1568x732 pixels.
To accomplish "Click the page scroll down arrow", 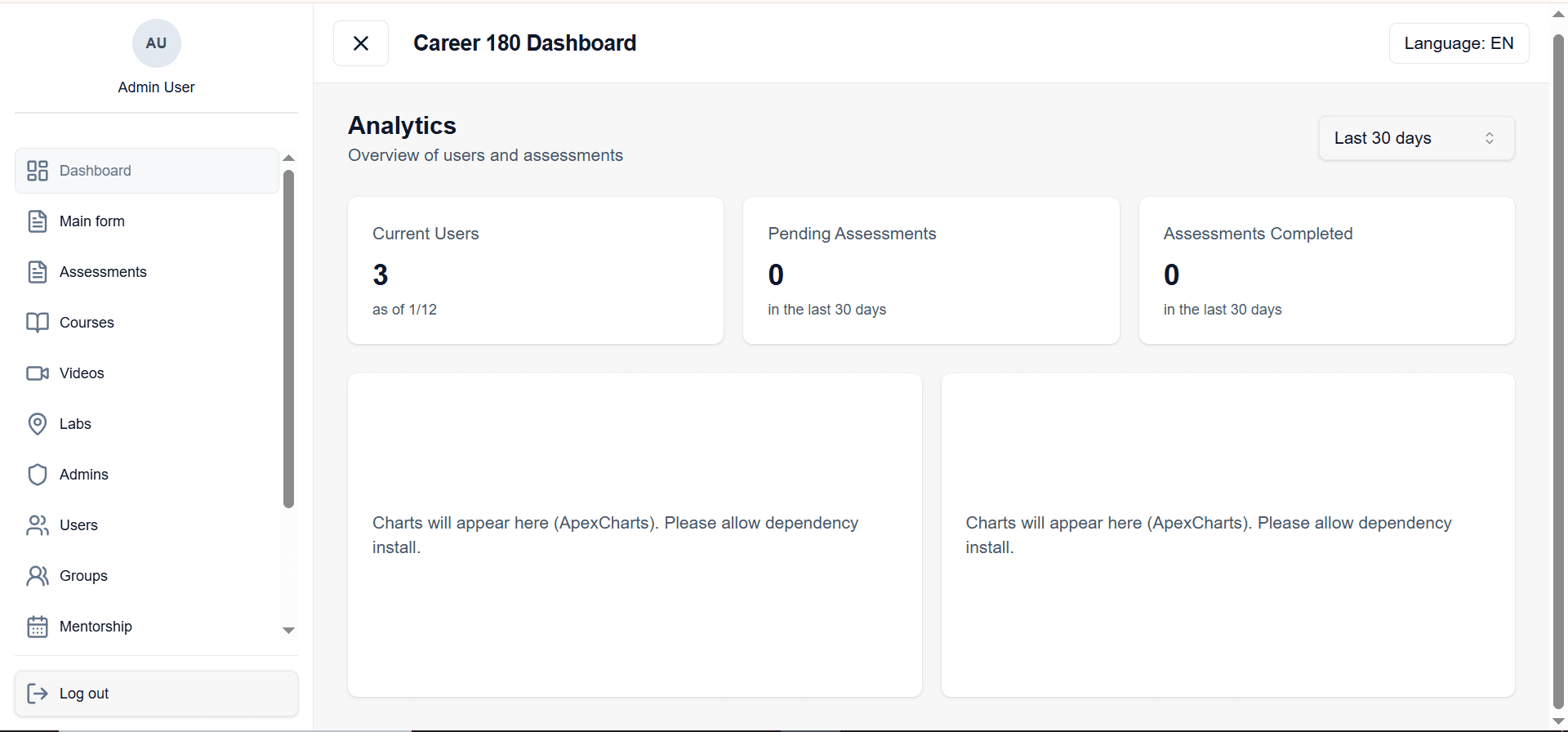I will tap(1558, 721).
